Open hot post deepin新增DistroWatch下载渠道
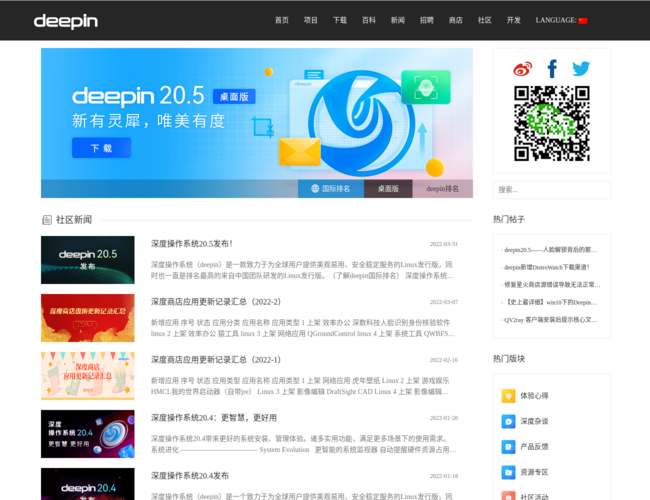The width and height of the screenshot is (650, 500). [546, 267]
